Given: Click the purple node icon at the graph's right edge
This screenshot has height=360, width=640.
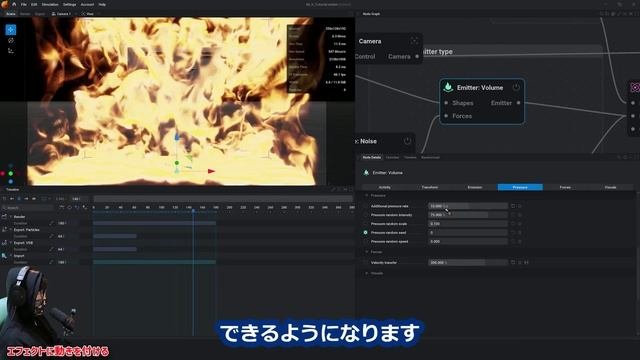Looking at the screenshot, I should click(635, 87).
